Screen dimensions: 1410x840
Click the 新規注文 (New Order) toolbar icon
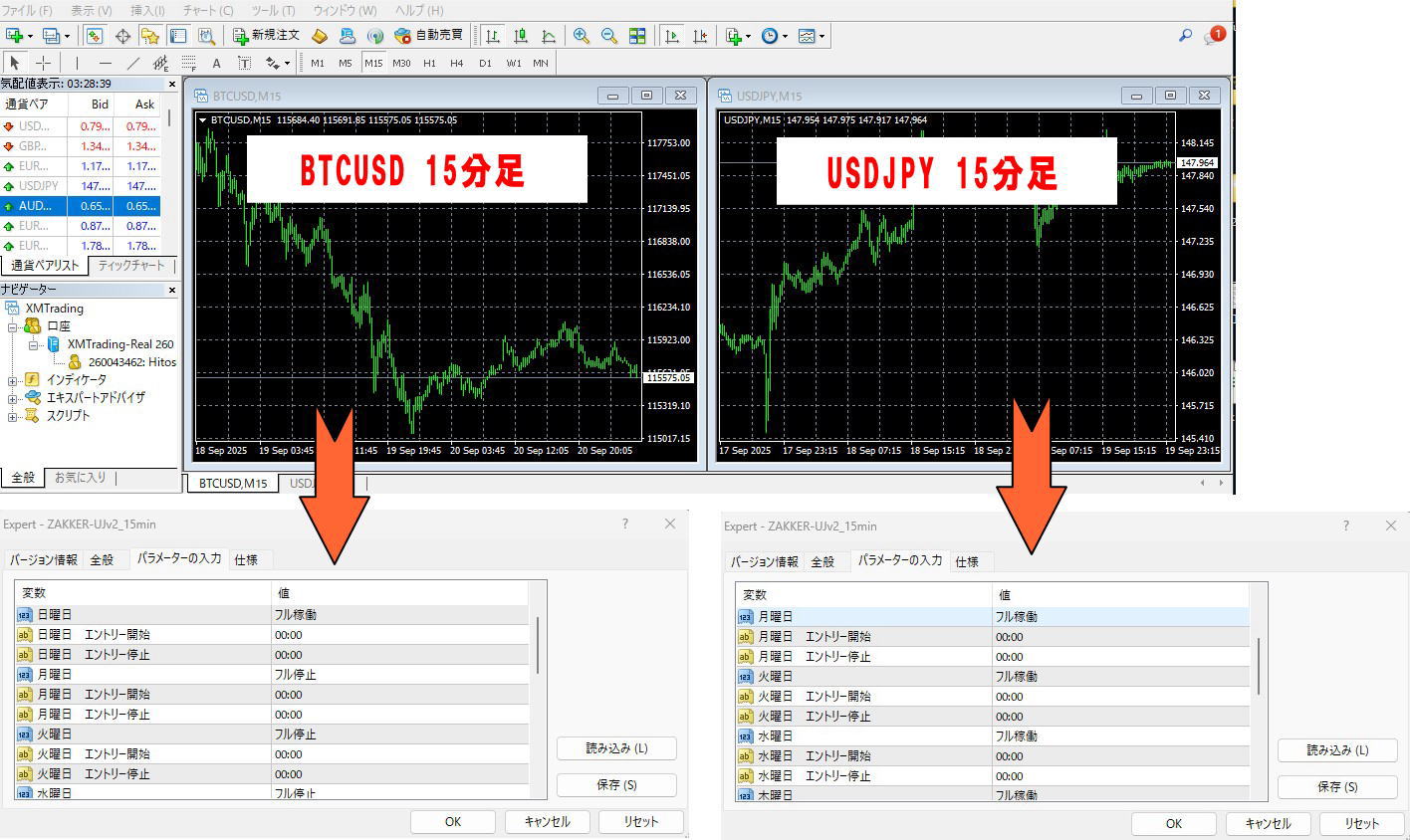(x=266, y=36)
